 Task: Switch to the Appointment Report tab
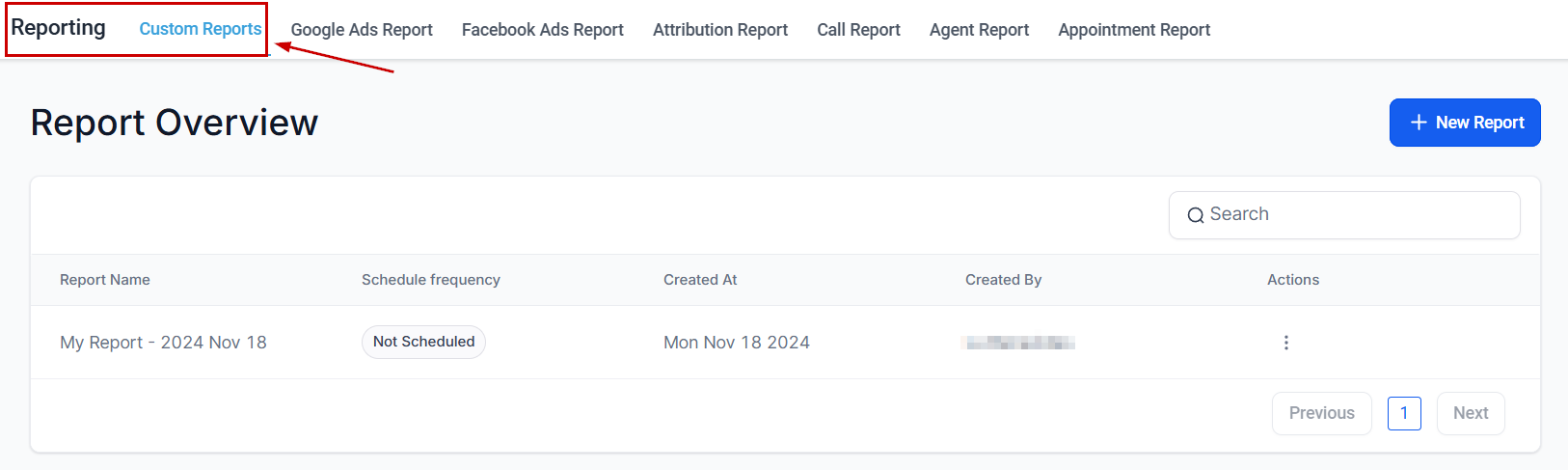click(1134, 30)
